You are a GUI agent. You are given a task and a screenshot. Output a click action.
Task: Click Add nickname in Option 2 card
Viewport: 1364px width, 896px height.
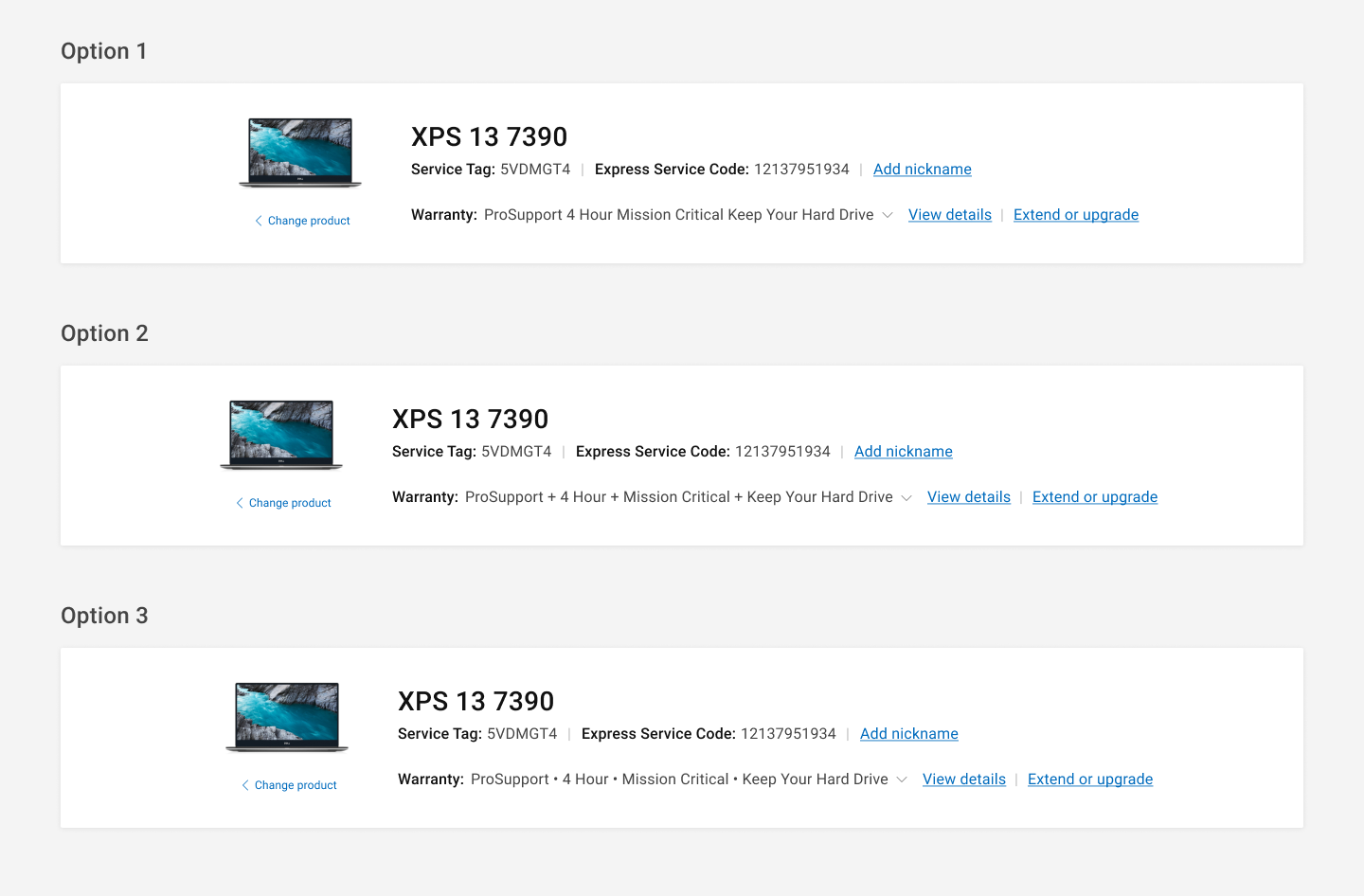(x=904, y=452)
